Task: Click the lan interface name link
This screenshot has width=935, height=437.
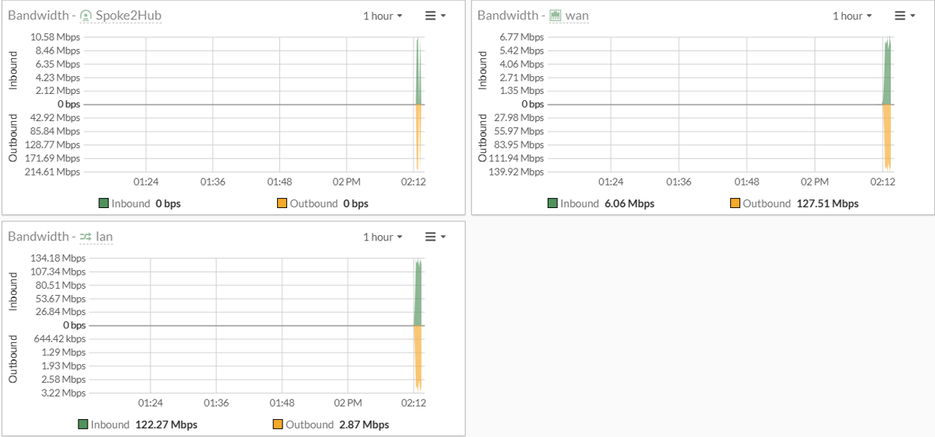Action: pyautogui.click(x=105, y=237)
